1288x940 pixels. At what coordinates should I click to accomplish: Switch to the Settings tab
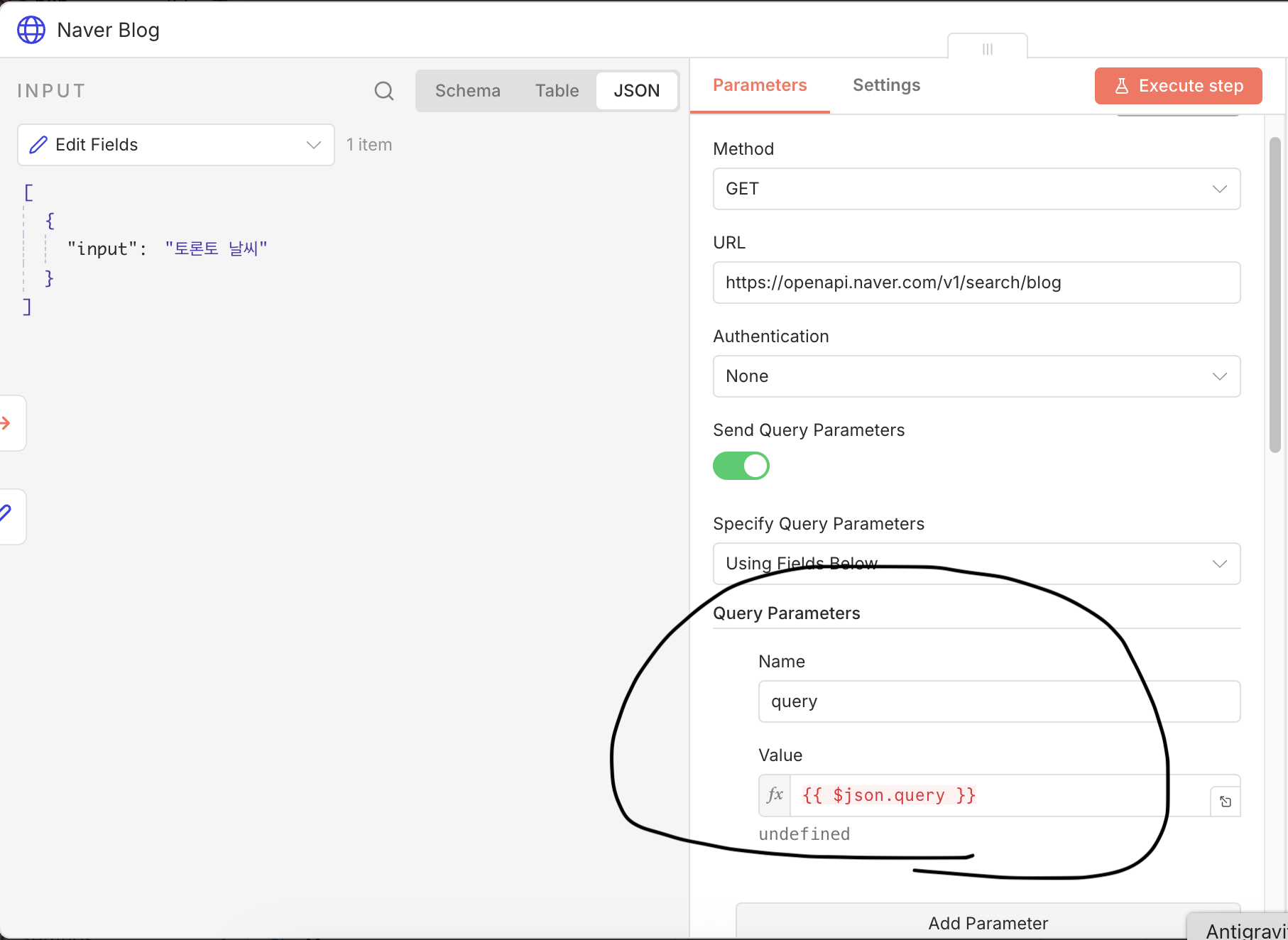coord(885,84)
